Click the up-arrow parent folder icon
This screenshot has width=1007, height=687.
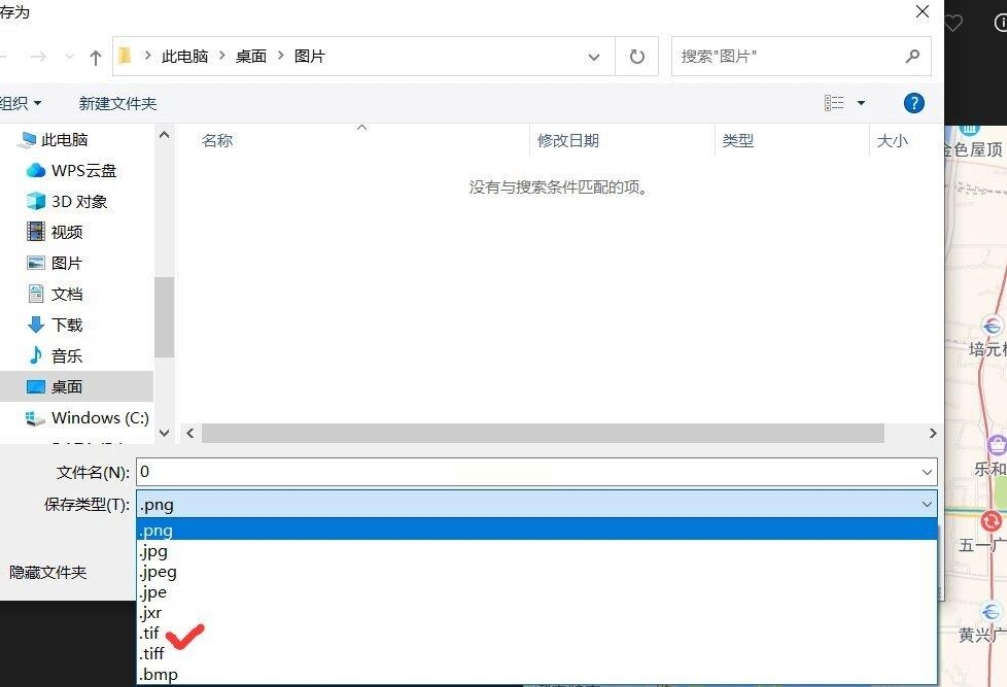click(x=96, y=57)
